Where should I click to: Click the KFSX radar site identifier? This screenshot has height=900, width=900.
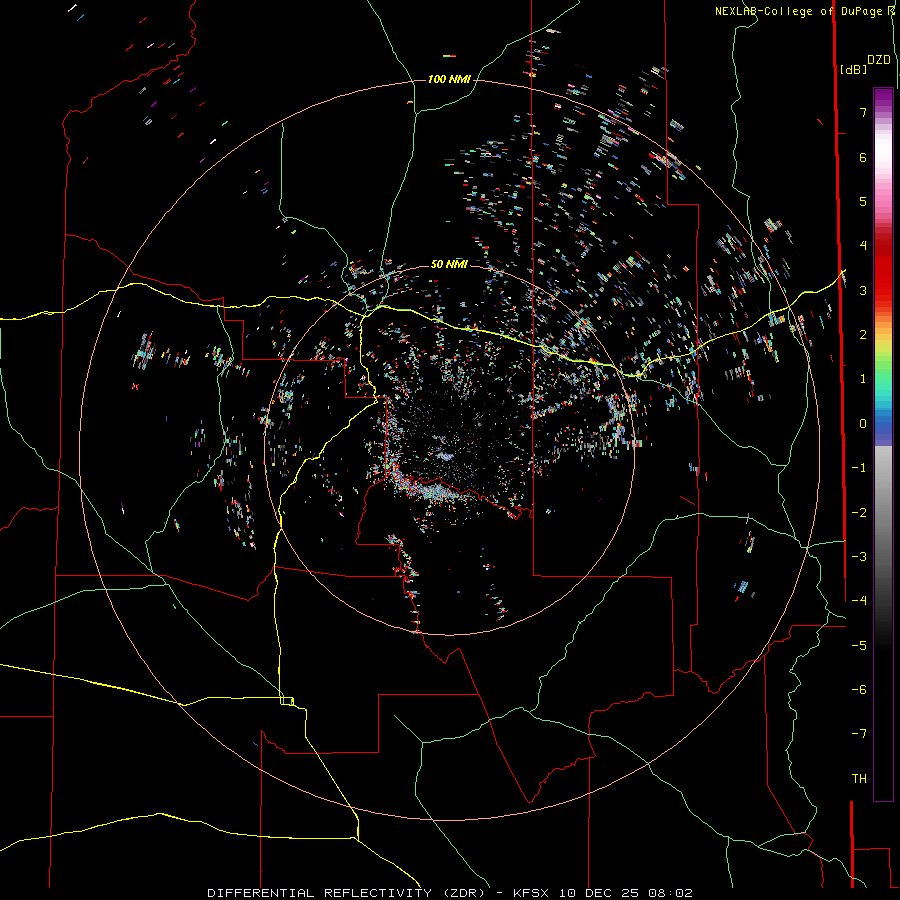(533, 893)
